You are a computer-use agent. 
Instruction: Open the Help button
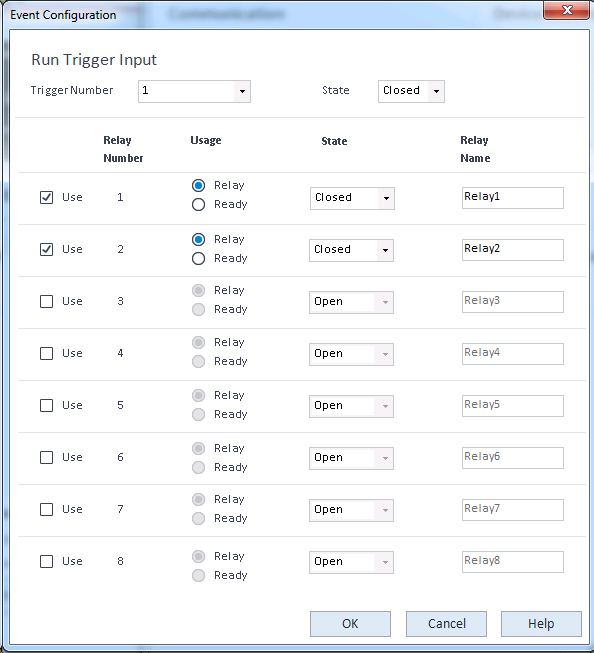(541, 624)
